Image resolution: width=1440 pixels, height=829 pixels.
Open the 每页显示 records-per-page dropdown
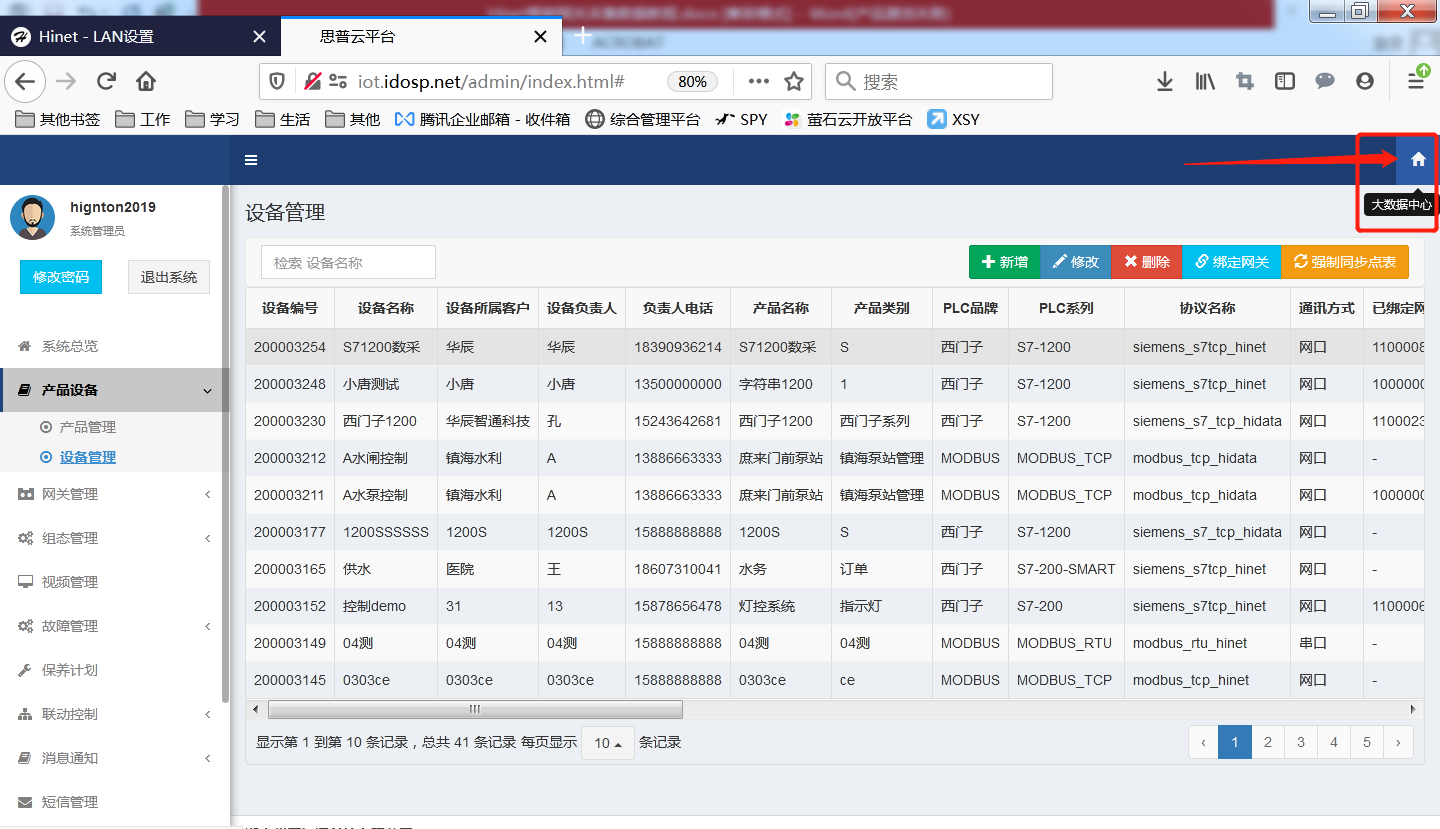coord(607,742)
